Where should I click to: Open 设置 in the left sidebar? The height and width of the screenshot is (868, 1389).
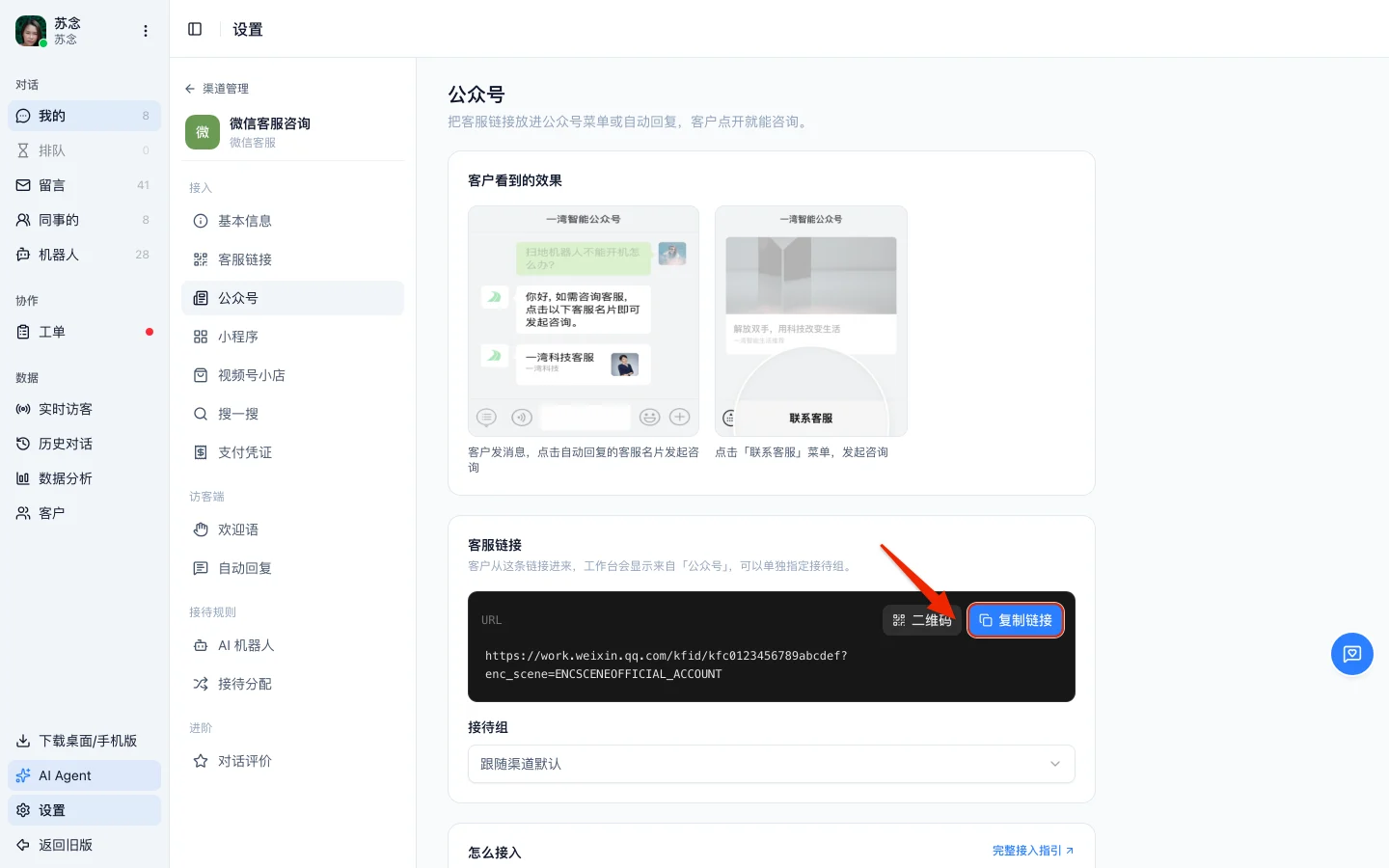(85, 810)
